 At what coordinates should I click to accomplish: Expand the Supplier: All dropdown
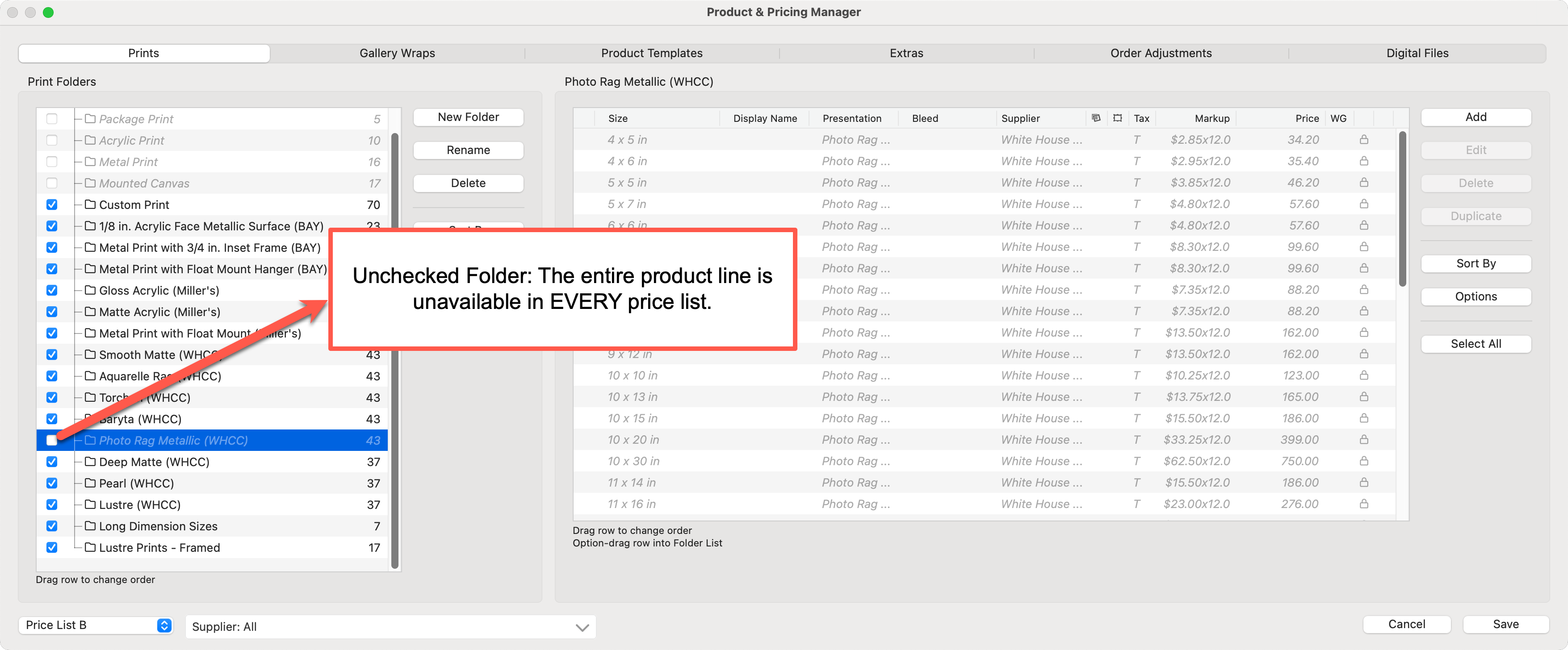(x=390, y=627)
